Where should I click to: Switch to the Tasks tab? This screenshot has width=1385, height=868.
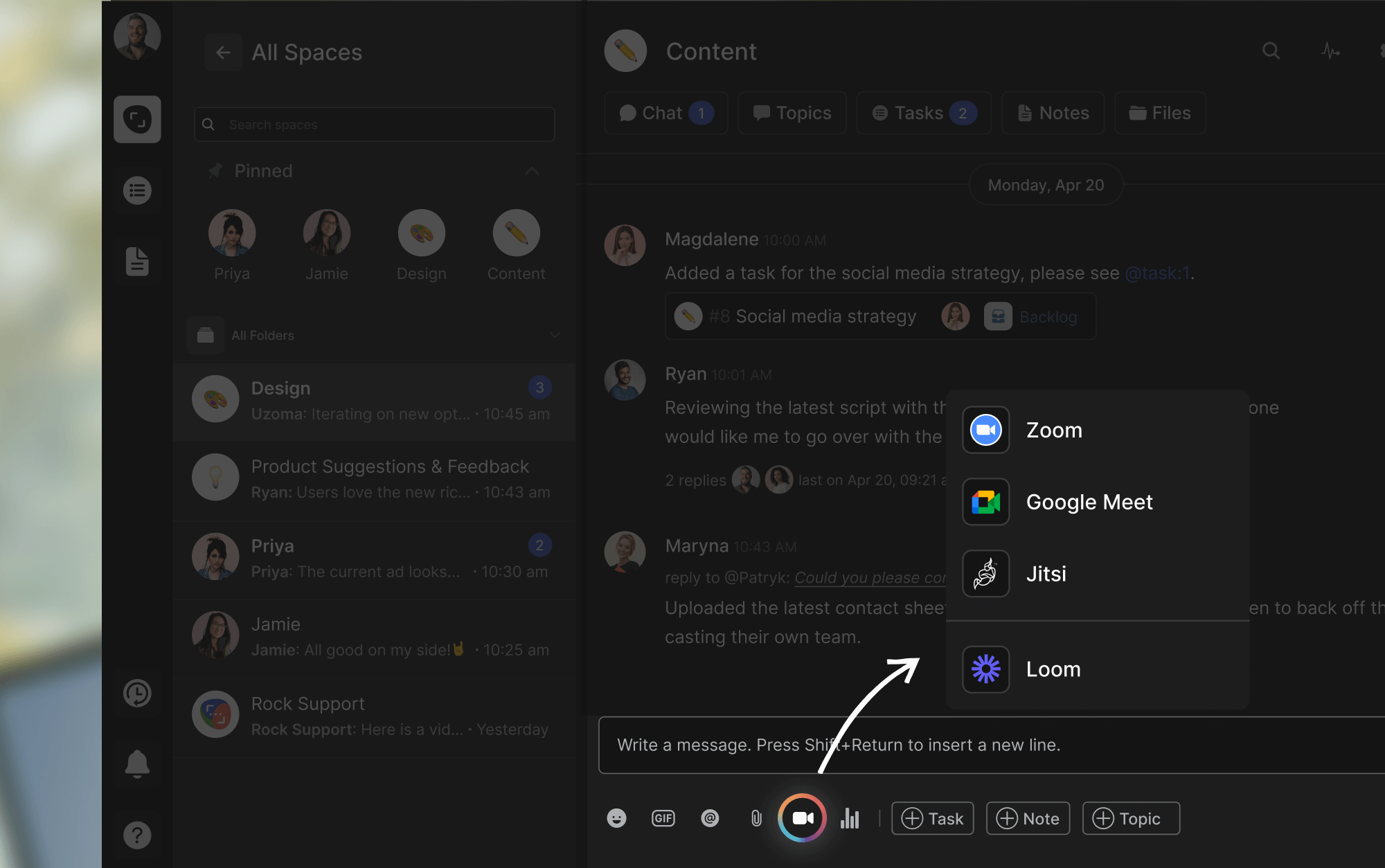point(923,113)
